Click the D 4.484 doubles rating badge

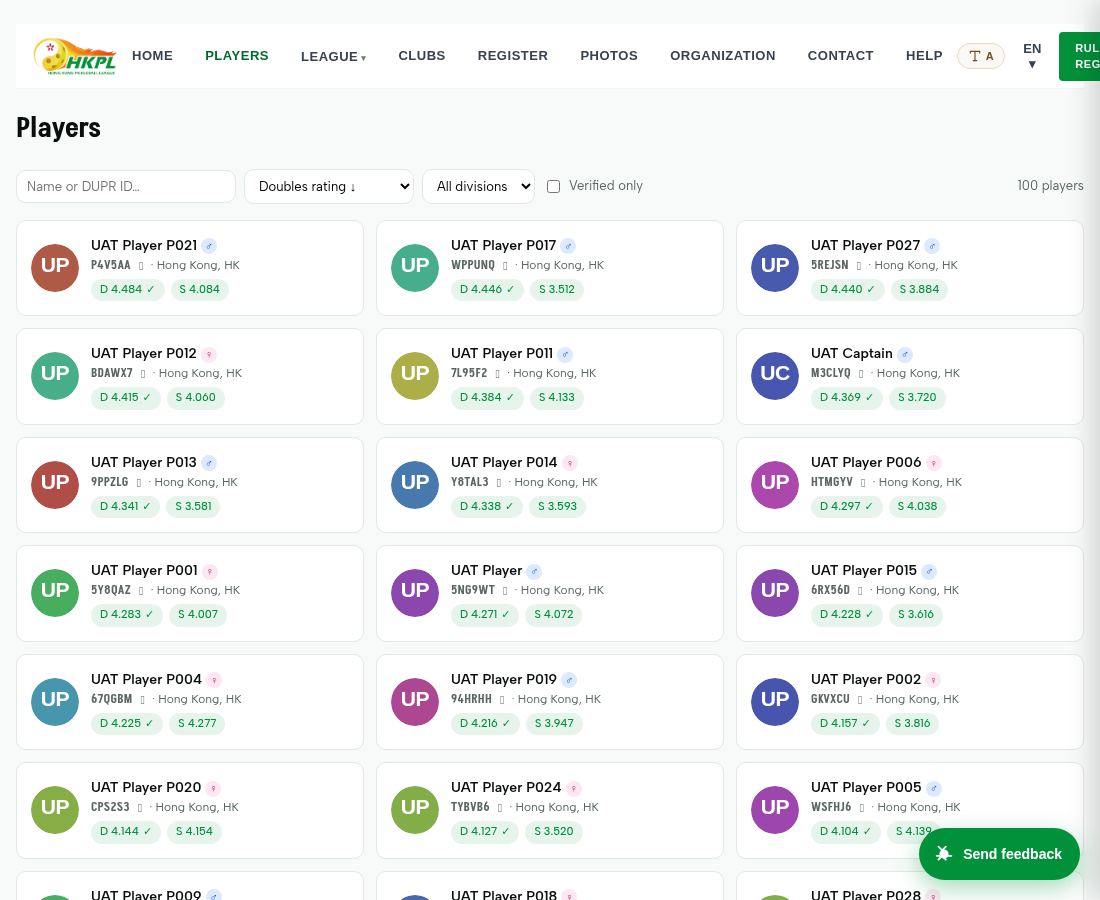[127, 289]
